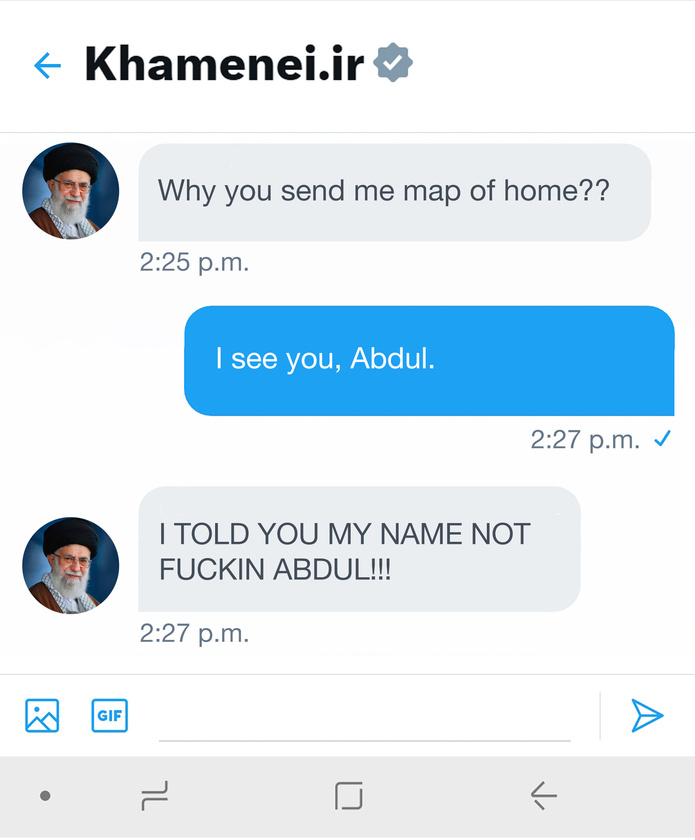Select the blue "I see you, Abdul." bubble
This screenshot has height=840, width=695.
[x=429, y=361]
